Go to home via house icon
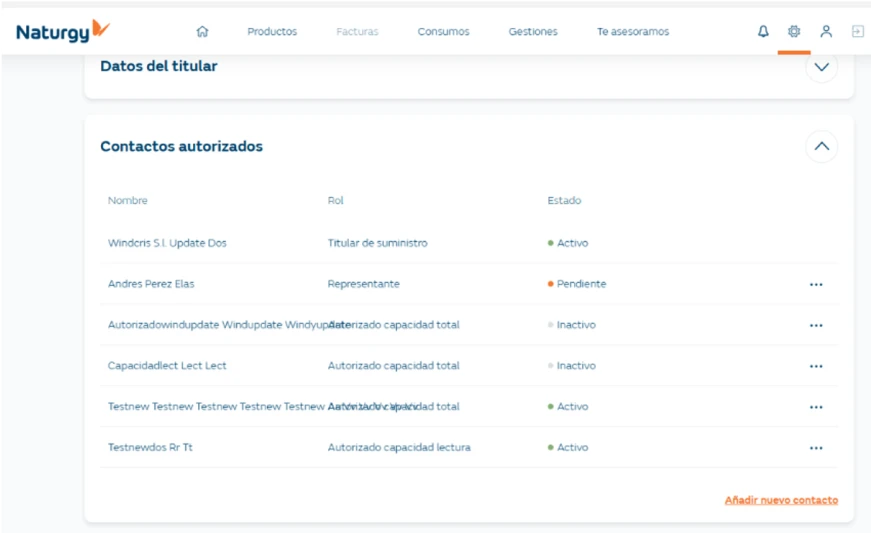 202,32
